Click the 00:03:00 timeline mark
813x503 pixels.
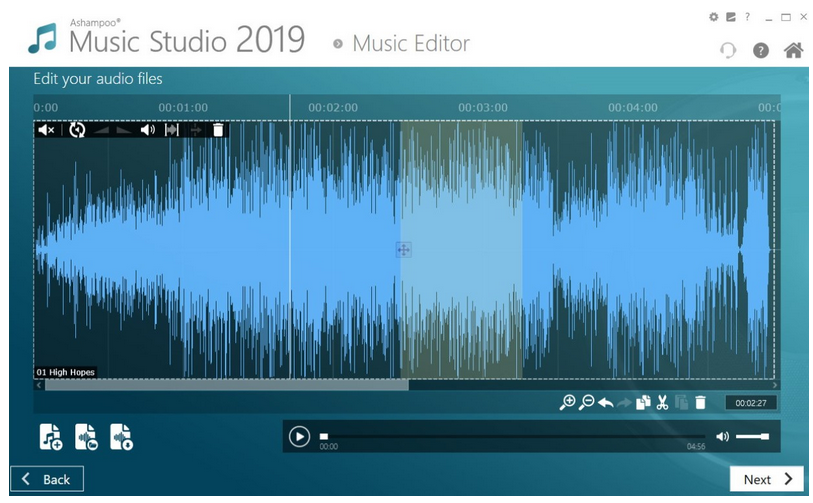(483, 108)
